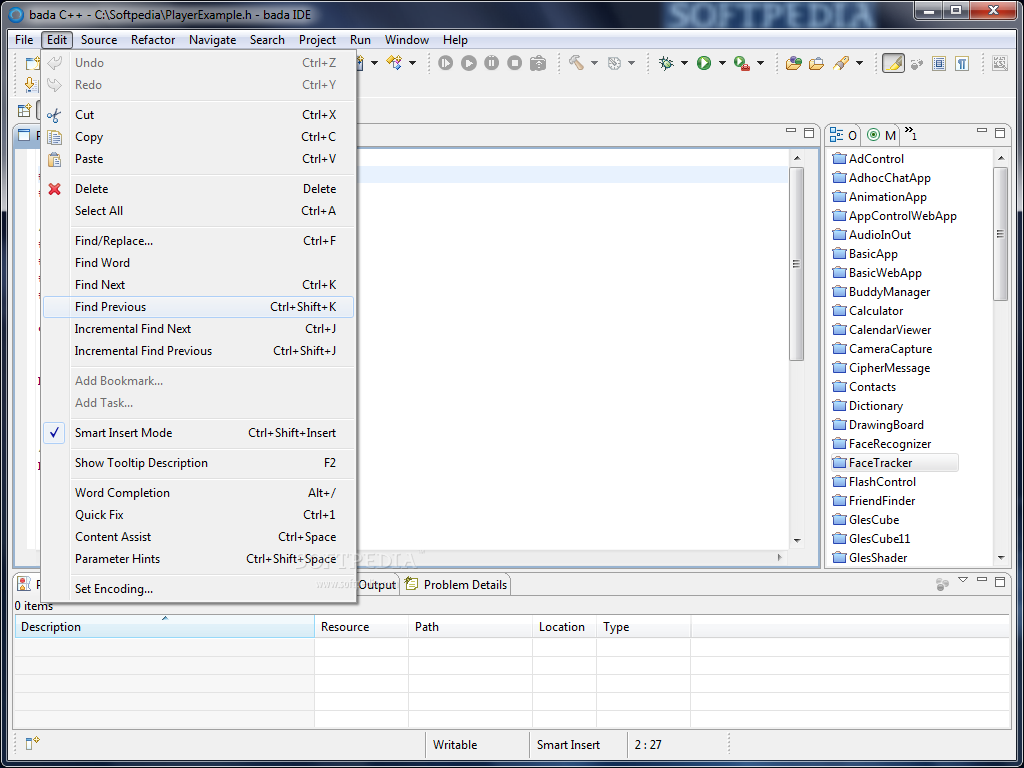Maximize the editor pane via its maximize icon

click(x=808, y=133)
